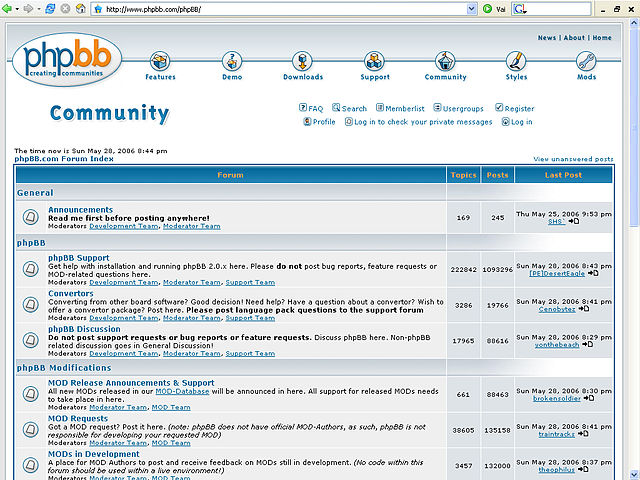Go to browser Home icon
The height and width of the screenshot is (480, 640).
pos(81,8)
